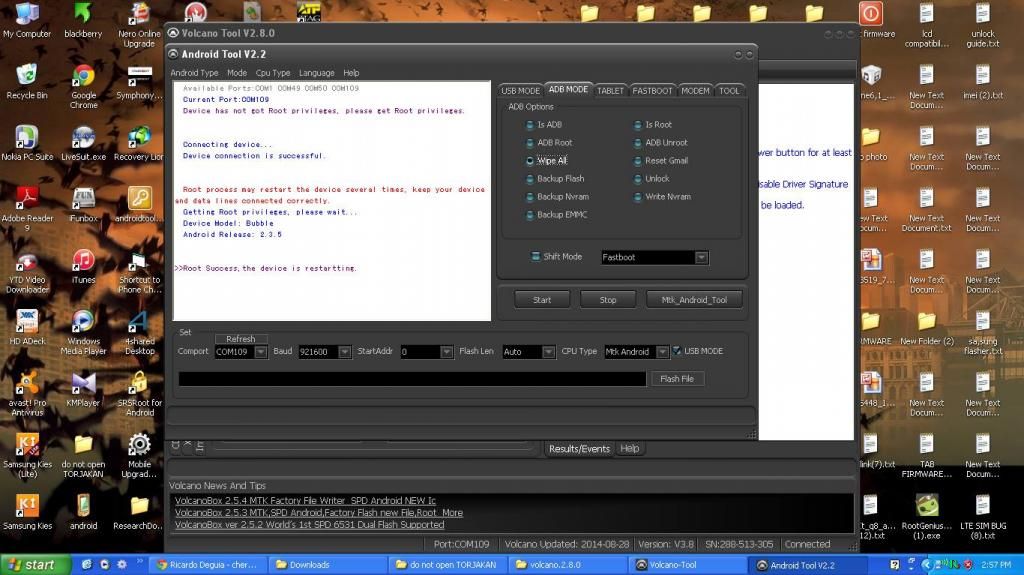Screen dimensions: 1024x575
Task: Open the Baud rate 921600 dropdown
Action: tap(345, 352)
